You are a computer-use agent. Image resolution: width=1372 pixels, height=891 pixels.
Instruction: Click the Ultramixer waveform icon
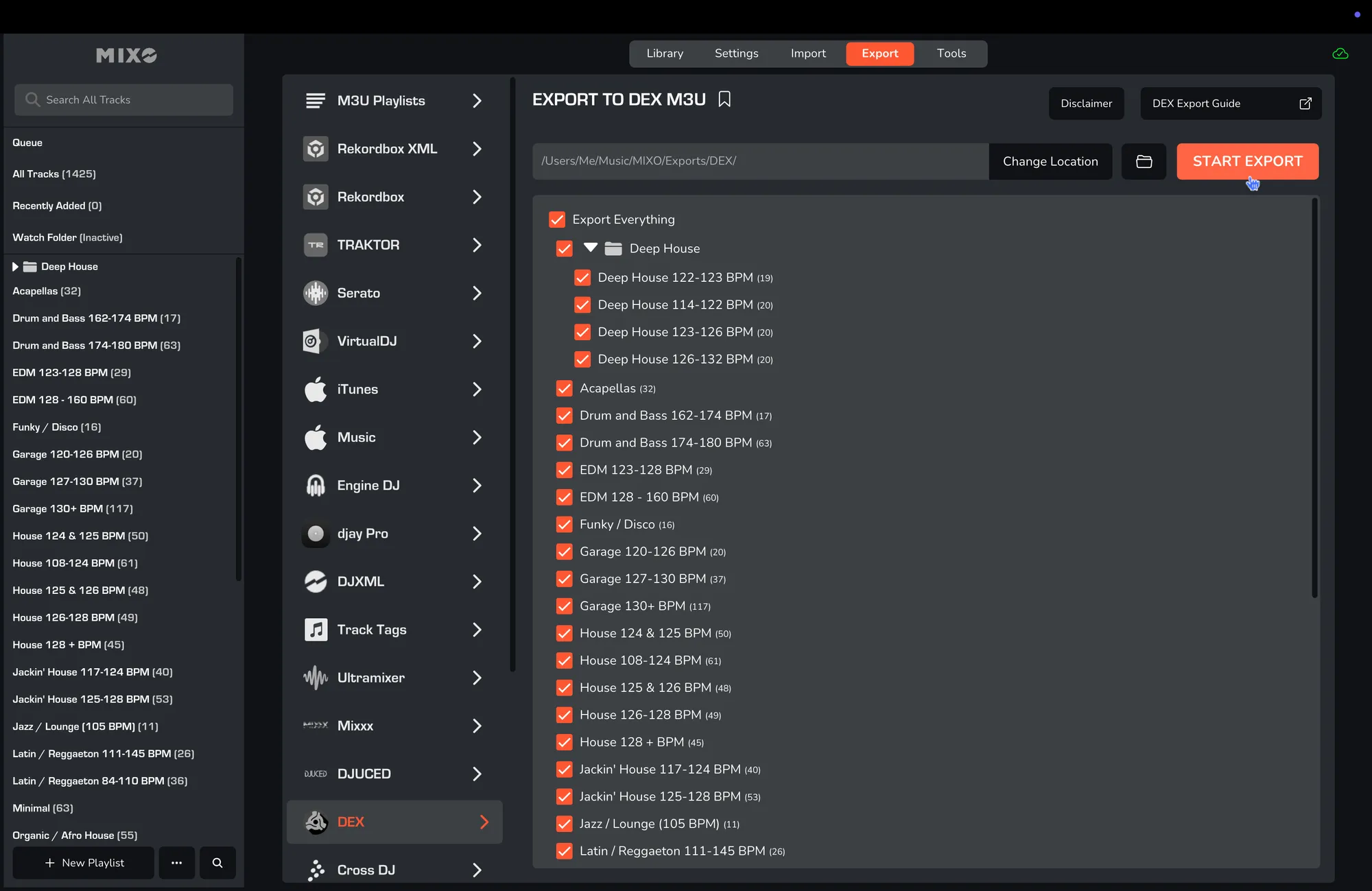click(316, 678)
